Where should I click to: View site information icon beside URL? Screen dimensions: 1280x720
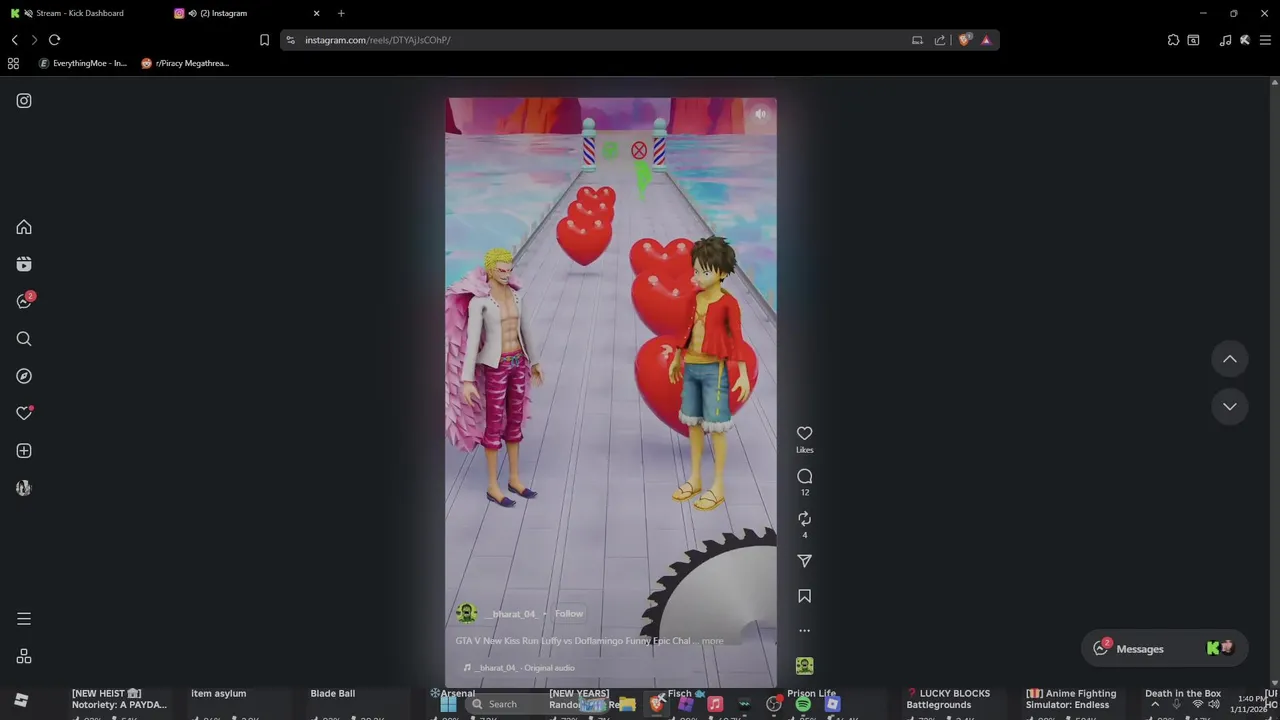(x=290, y=40)
